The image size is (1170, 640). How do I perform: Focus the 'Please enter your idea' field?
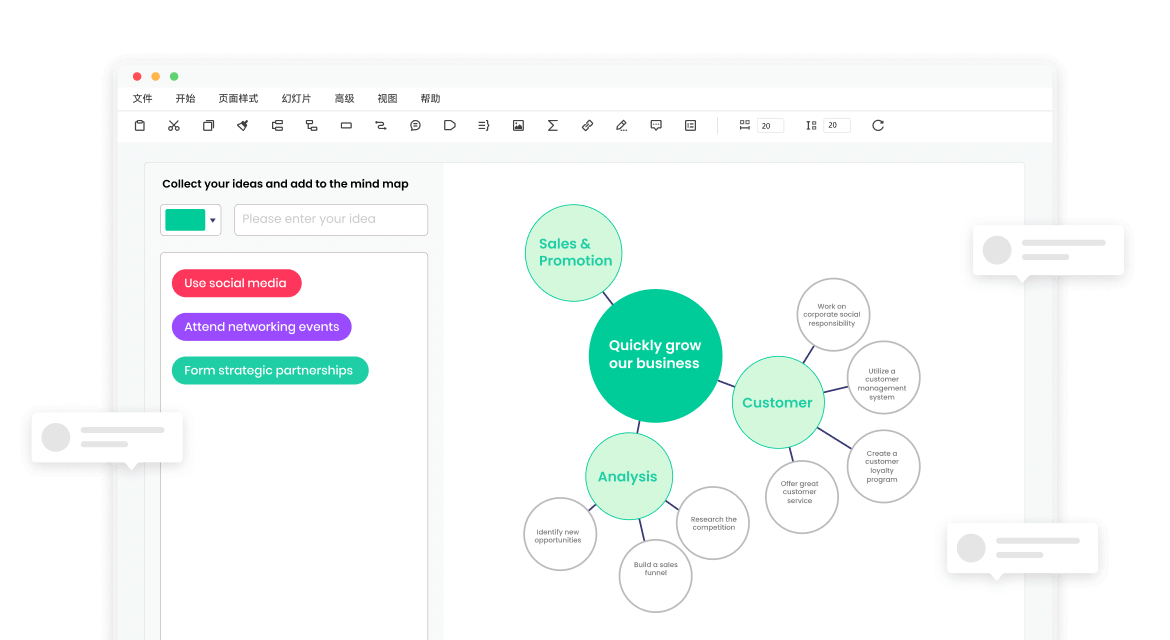point(331,219)
